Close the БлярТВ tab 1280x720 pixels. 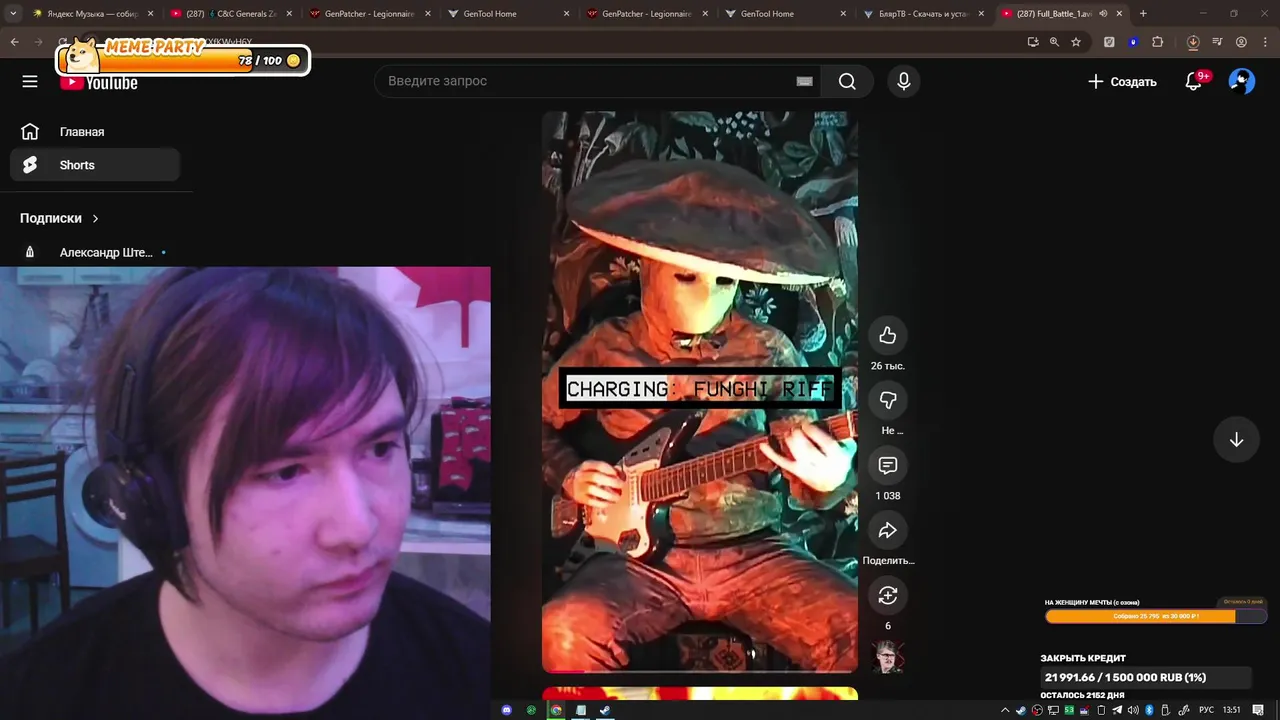click(981, 14)
